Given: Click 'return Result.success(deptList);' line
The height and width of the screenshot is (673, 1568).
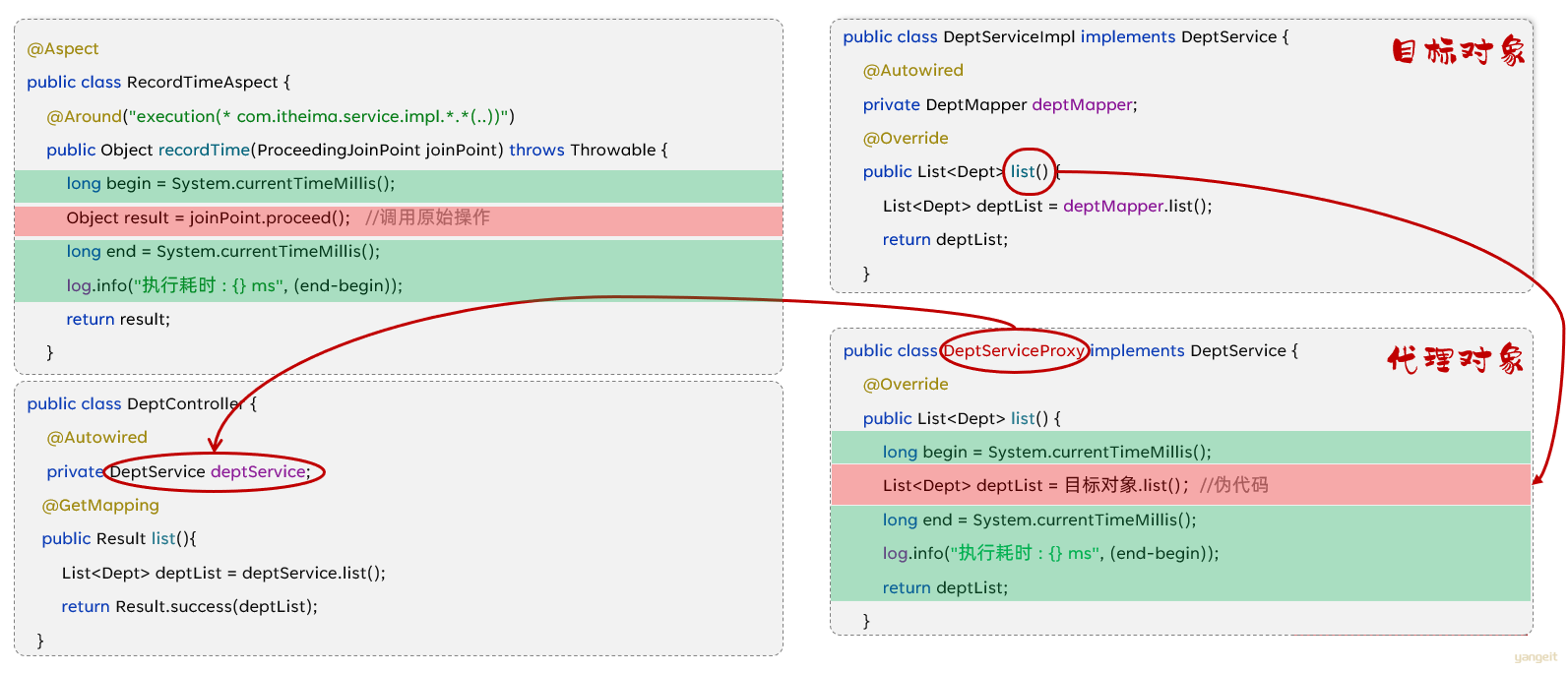Looking at the screenshot, I should point(189,607).
